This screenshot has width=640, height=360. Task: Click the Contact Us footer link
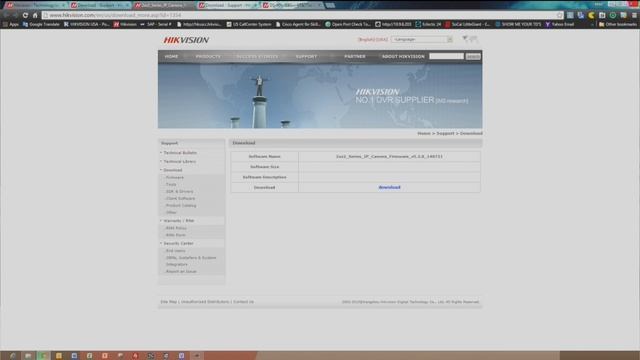(244, 302)
